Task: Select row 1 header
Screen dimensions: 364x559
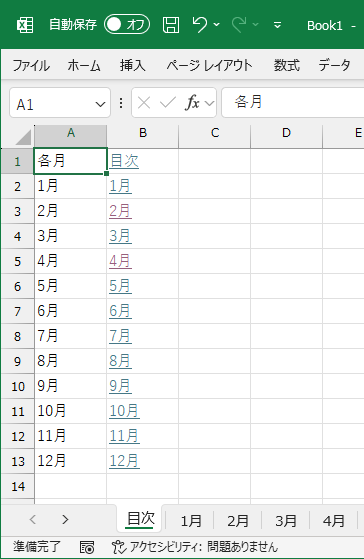Action: [x=17, y=161]
